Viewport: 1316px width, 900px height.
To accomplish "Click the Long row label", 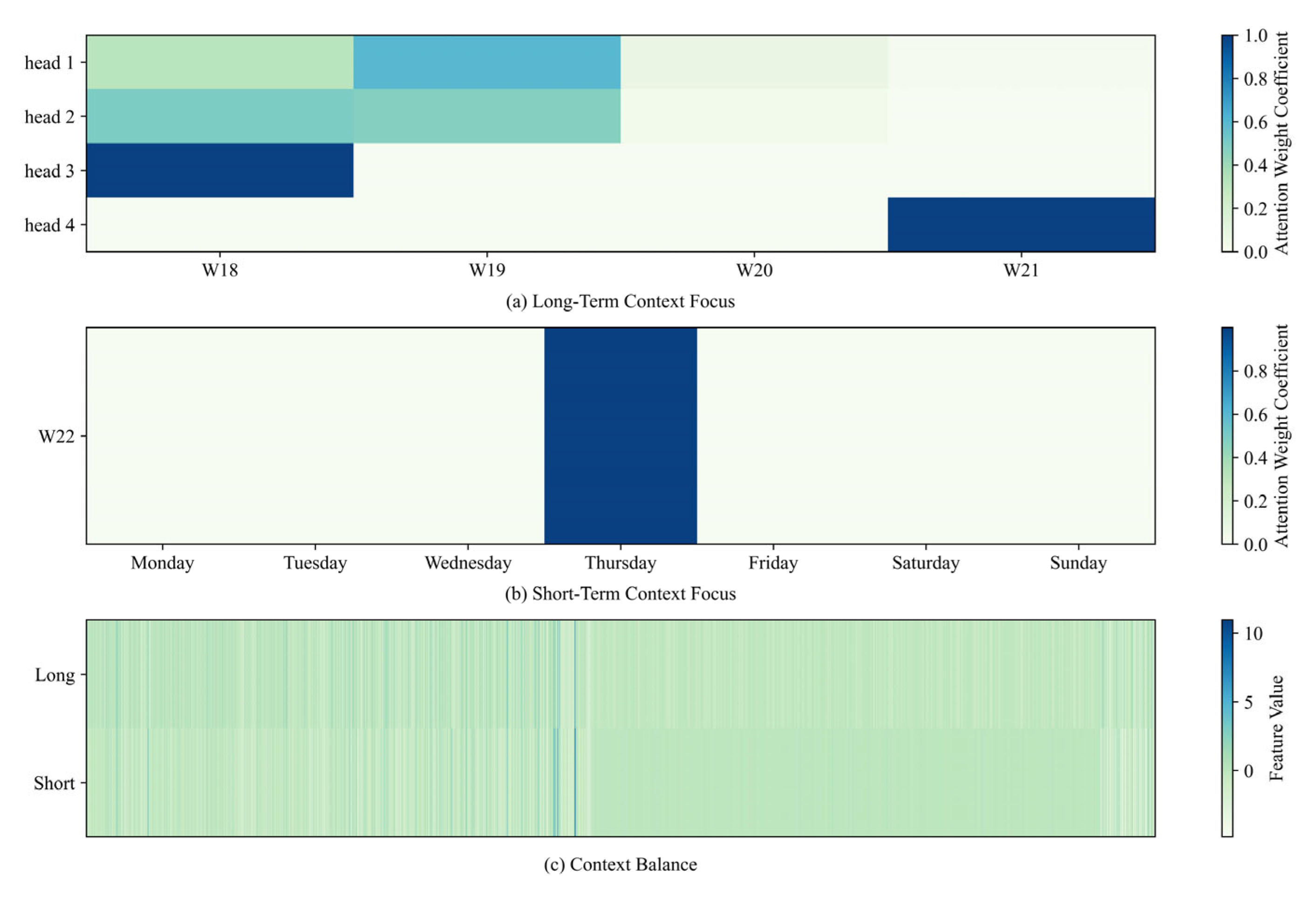I will tap(55, 675).
